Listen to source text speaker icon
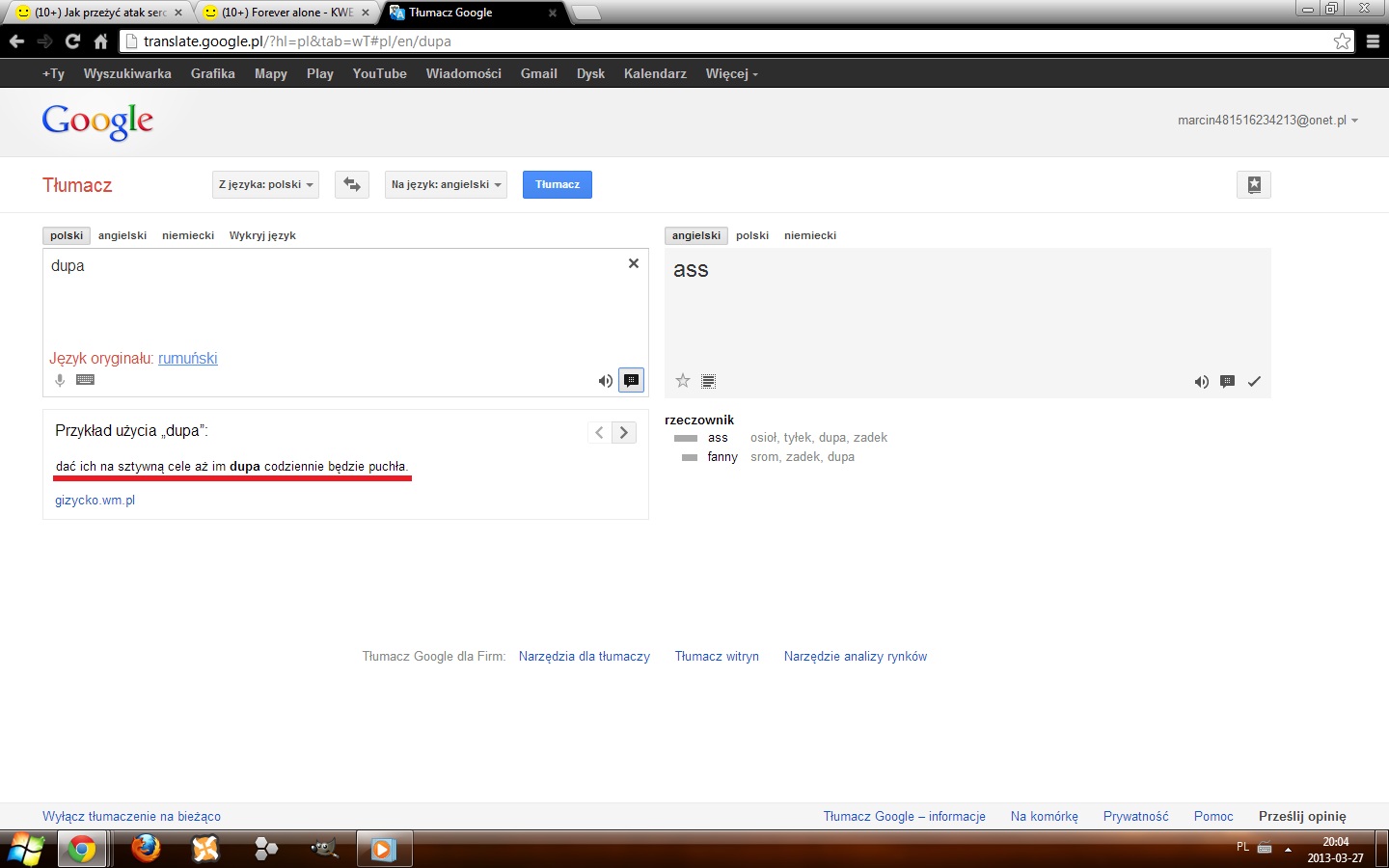The width and height of the screenshot is (1389, 868). [x=605, y=381]
